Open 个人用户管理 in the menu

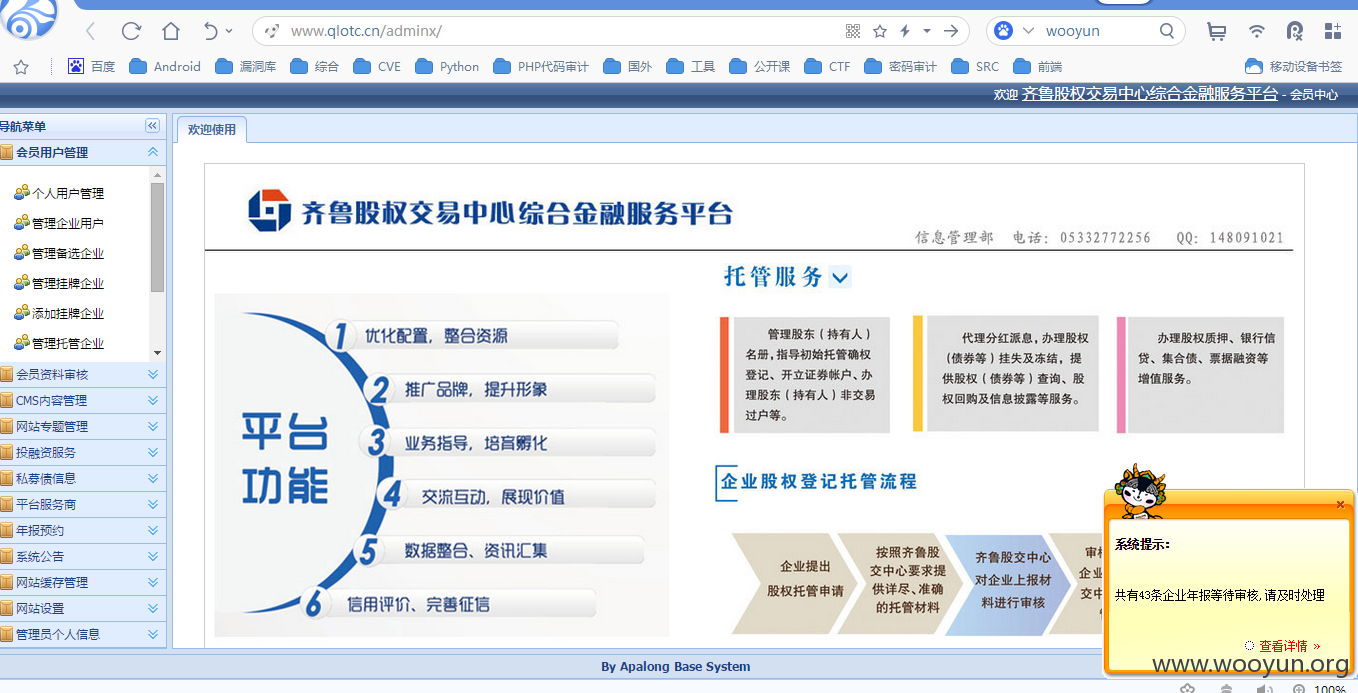pos(67,193)
